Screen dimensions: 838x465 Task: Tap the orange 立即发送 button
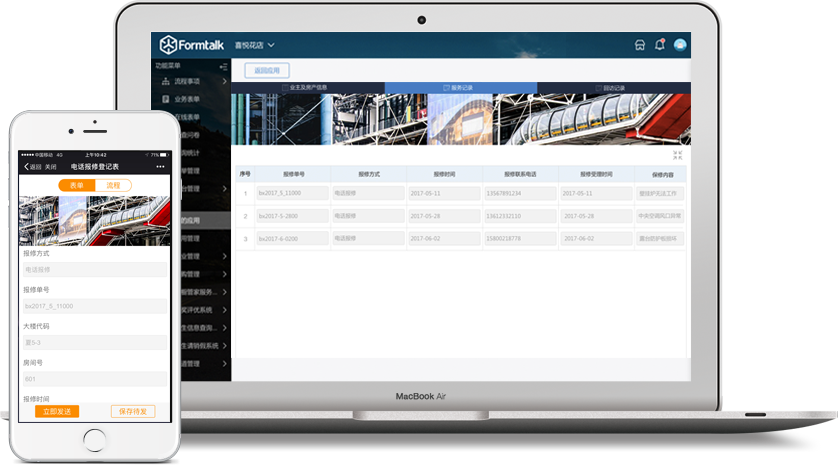57,412
